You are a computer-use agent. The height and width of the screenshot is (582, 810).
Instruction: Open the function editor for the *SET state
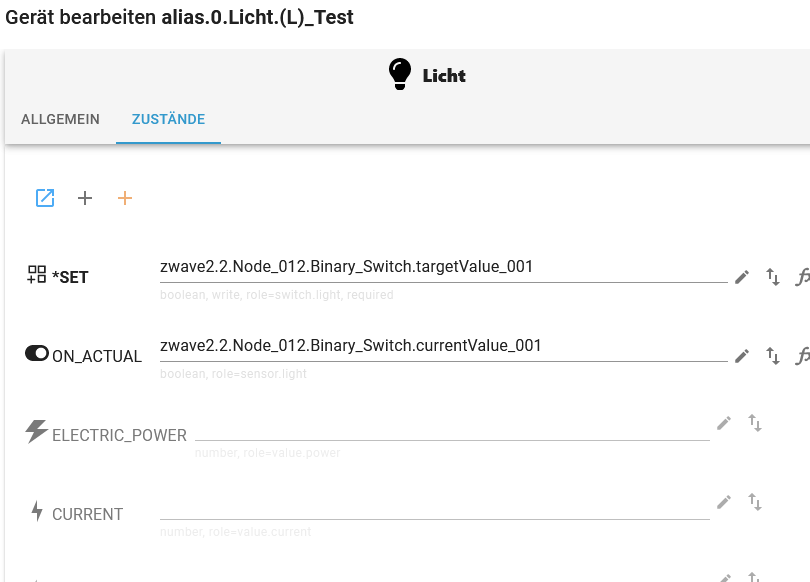[802, 277]
